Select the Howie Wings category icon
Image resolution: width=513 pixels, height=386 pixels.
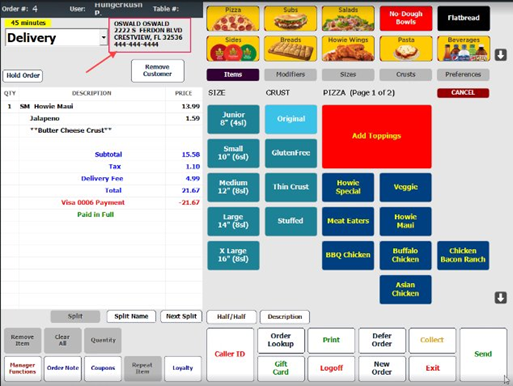tap(348, 49)
